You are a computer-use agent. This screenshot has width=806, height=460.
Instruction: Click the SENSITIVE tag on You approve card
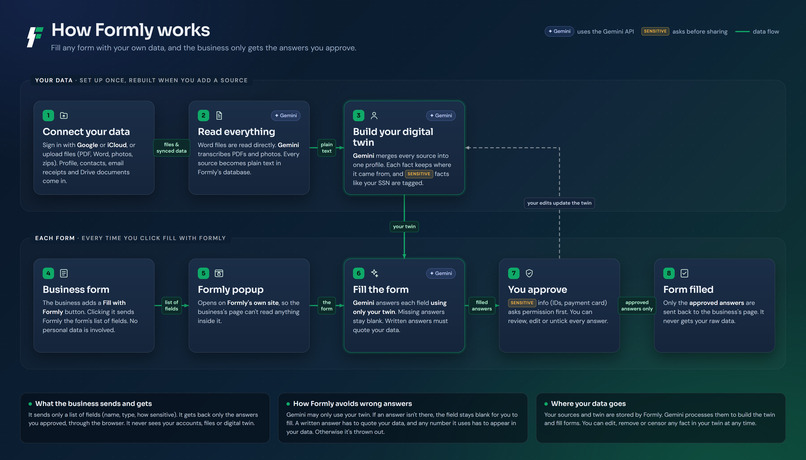tap(522, 303)
